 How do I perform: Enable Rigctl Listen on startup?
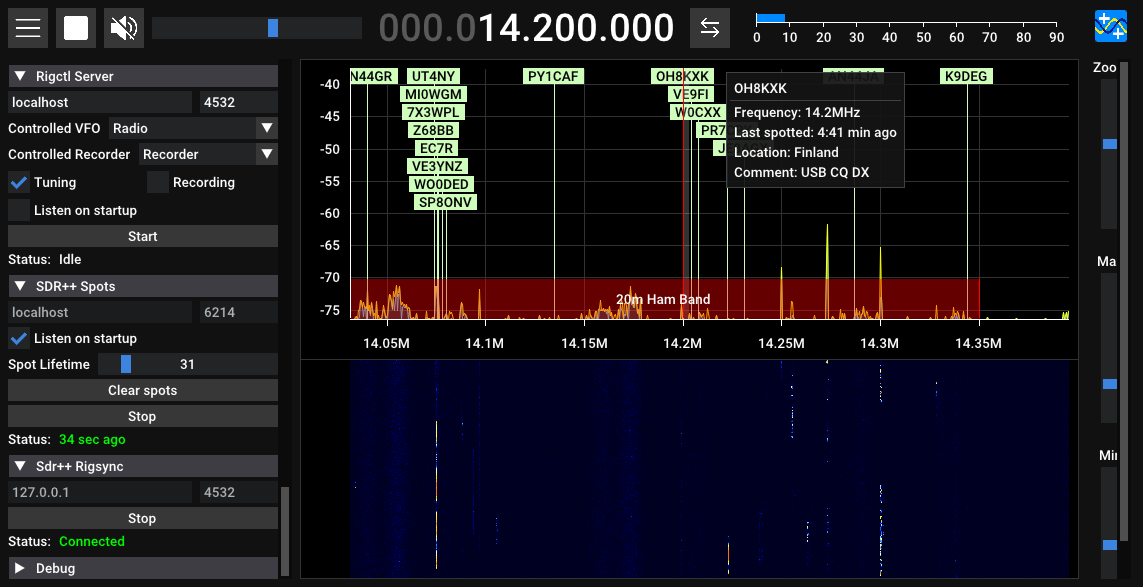point(19,210)
